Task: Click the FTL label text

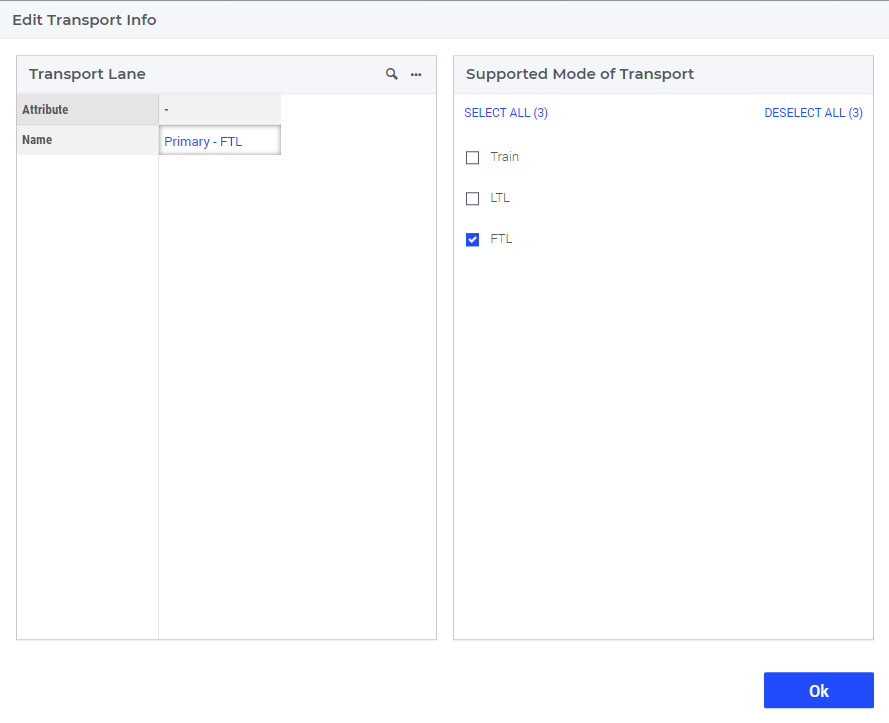Action: click(501, 239)
